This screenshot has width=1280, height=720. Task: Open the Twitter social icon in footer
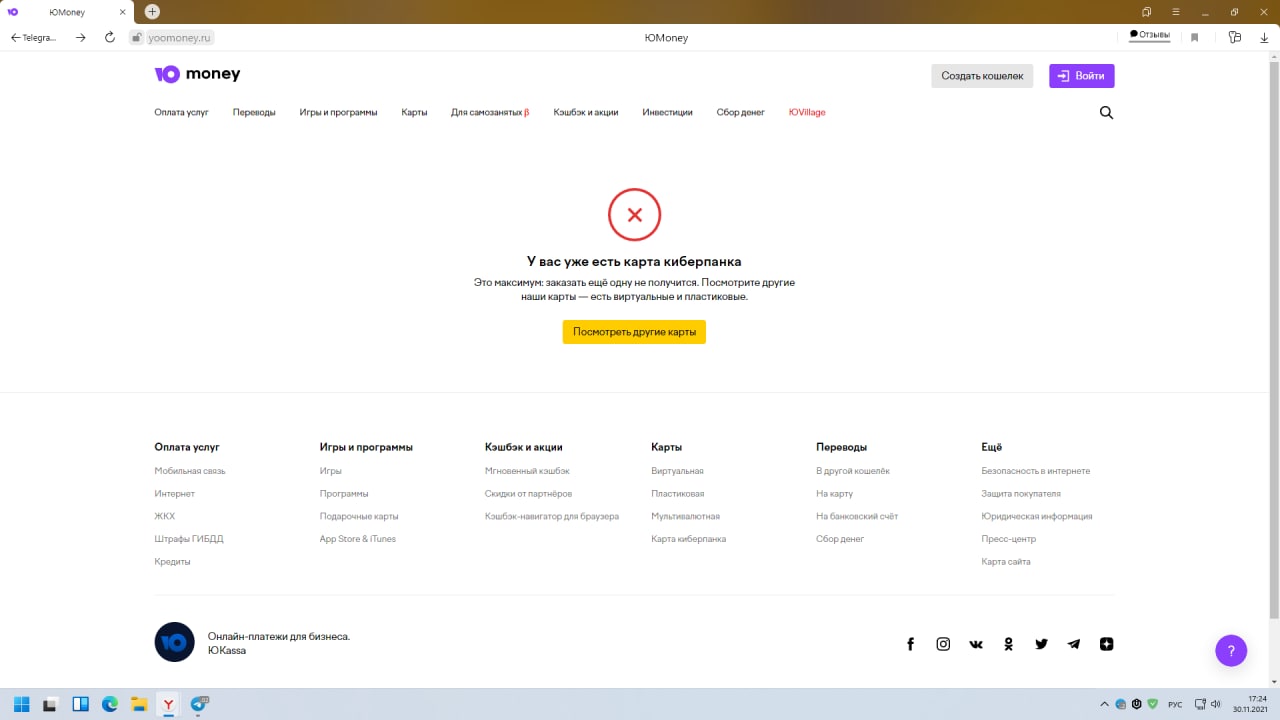pyautogui.click(x=1041, y=644)
